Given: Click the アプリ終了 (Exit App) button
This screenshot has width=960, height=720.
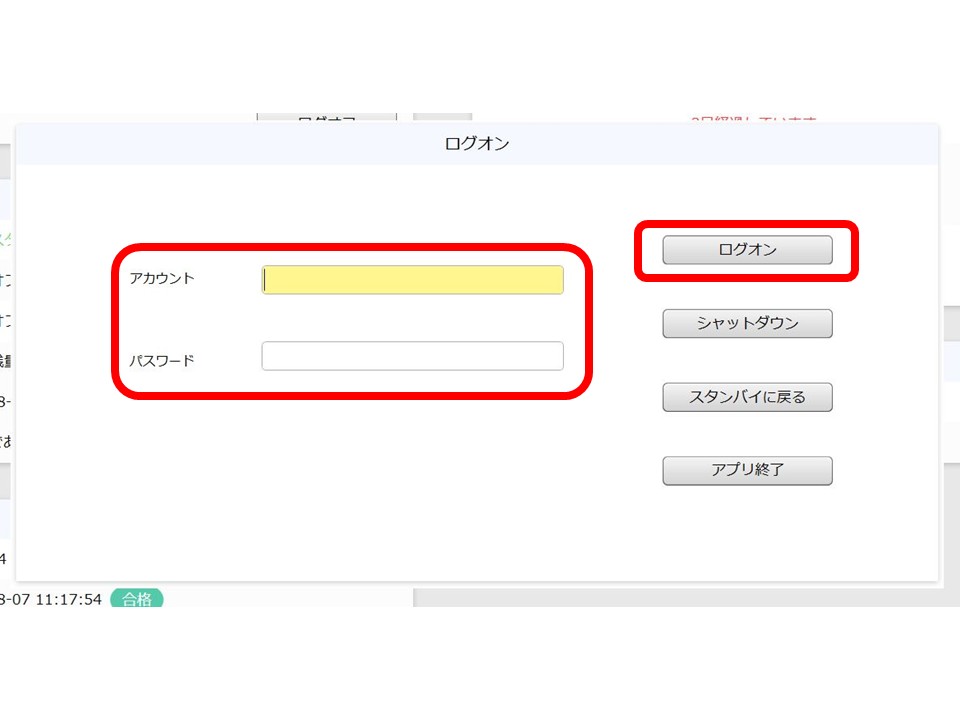Looking at the screenshot, I should click(747, 470).
